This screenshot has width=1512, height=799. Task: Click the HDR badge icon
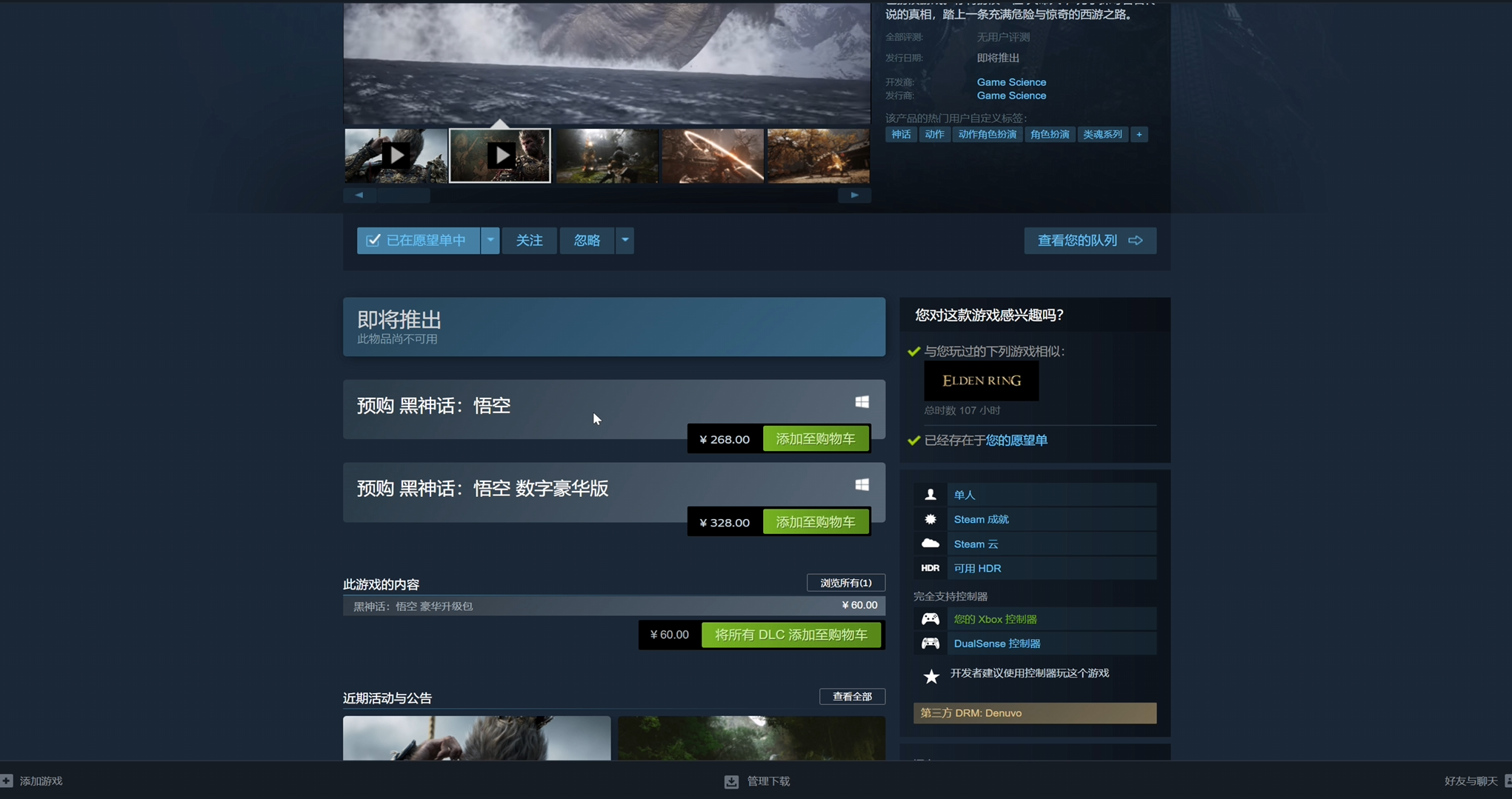(x=930, y=568)
